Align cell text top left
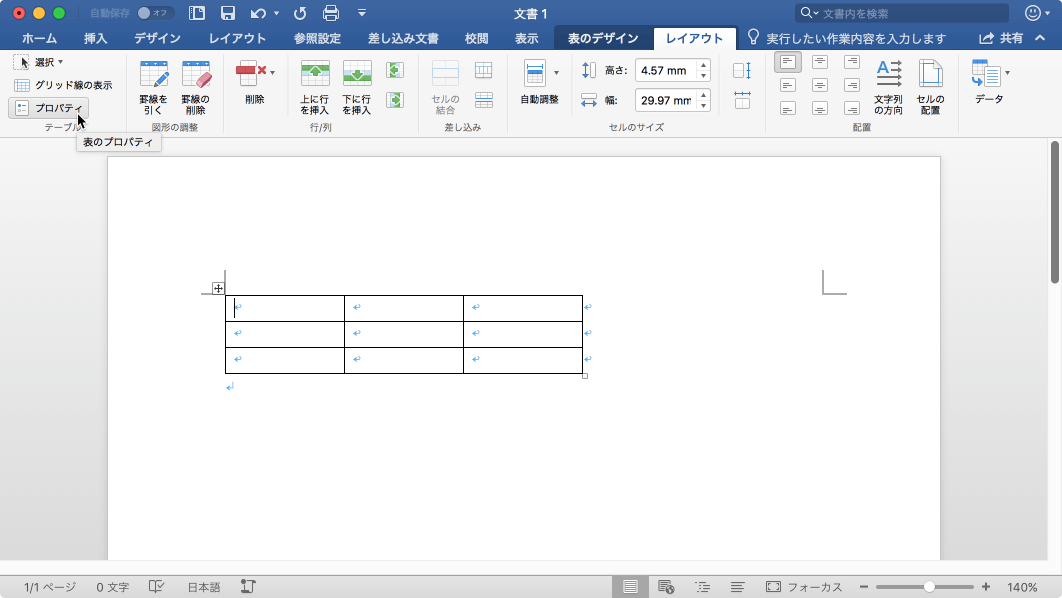Screen dimensions: 1062x598 (x=788, y=62)
